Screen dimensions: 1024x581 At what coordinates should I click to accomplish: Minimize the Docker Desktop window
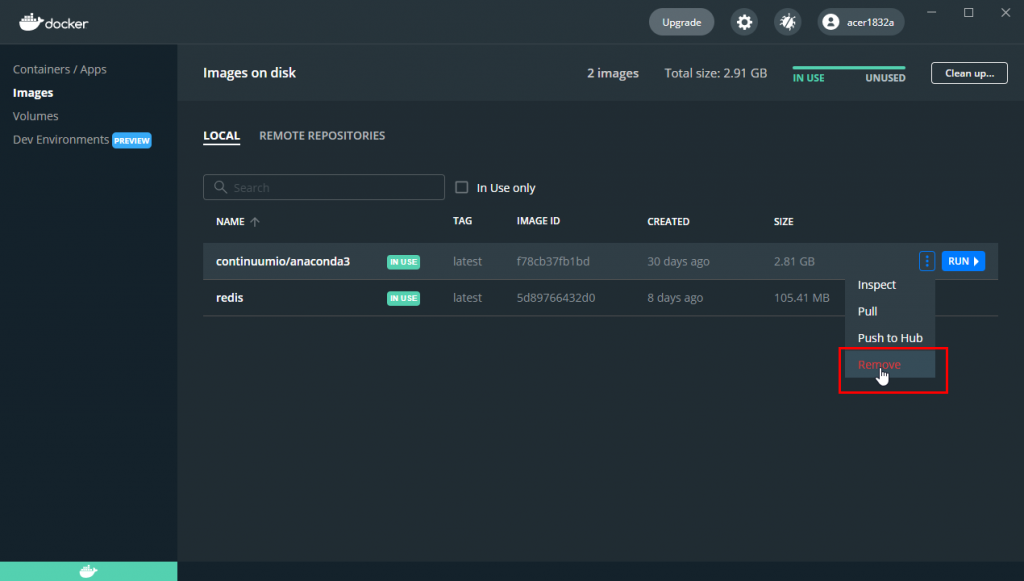point(931,12)
